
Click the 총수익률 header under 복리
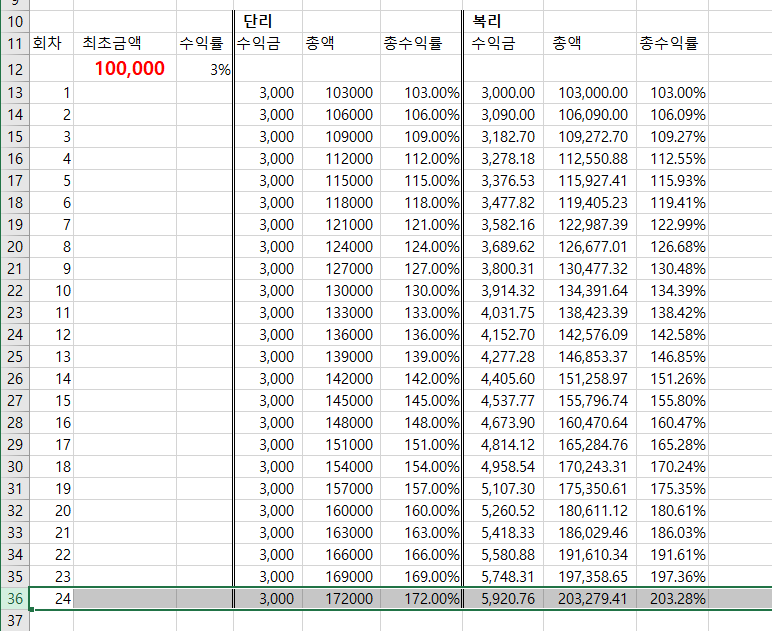coord(673,43)
